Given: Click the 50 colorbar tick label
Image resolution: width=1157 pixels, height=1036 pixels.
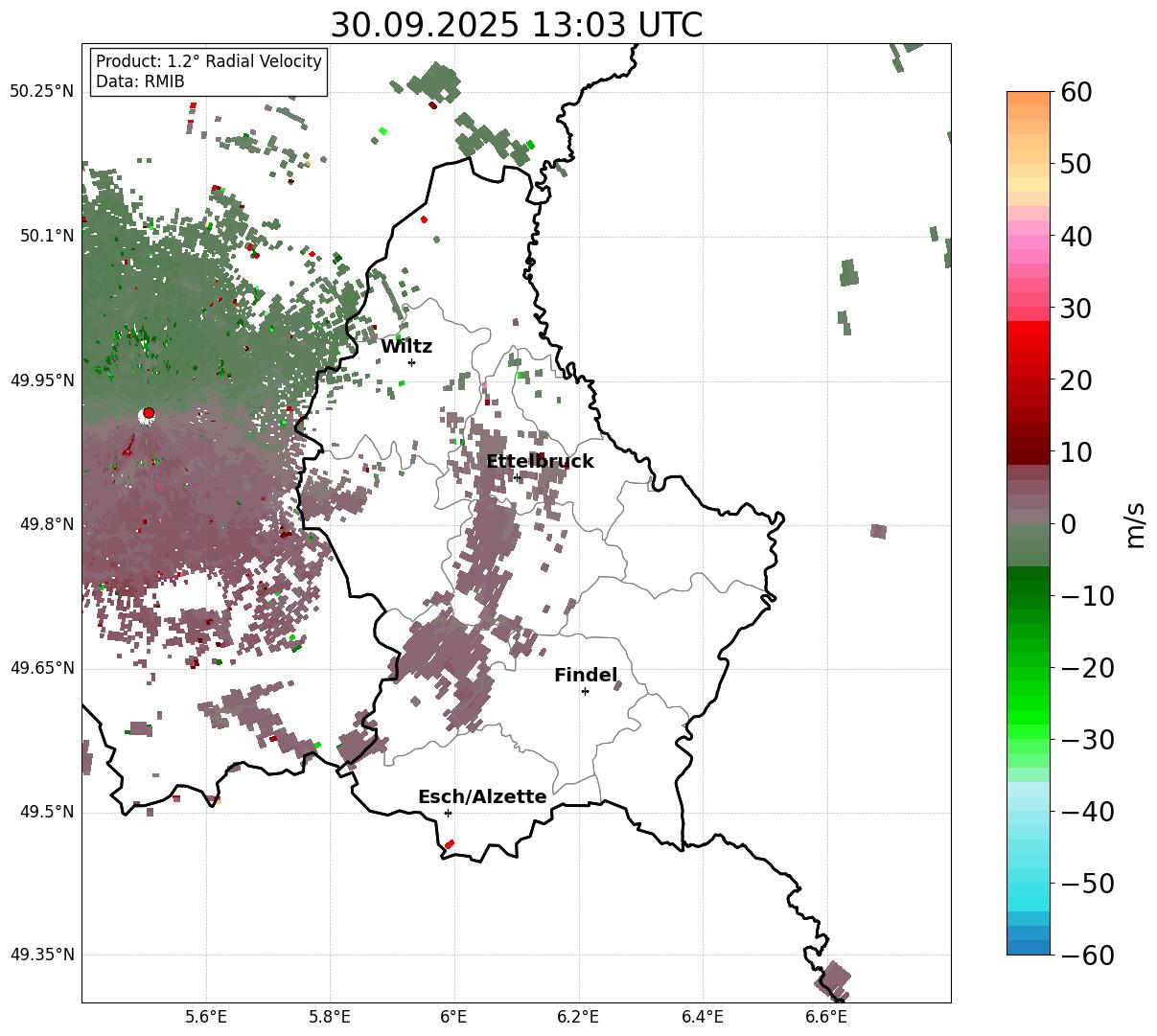Looking at the screenshot, I should pos(1075,164).
